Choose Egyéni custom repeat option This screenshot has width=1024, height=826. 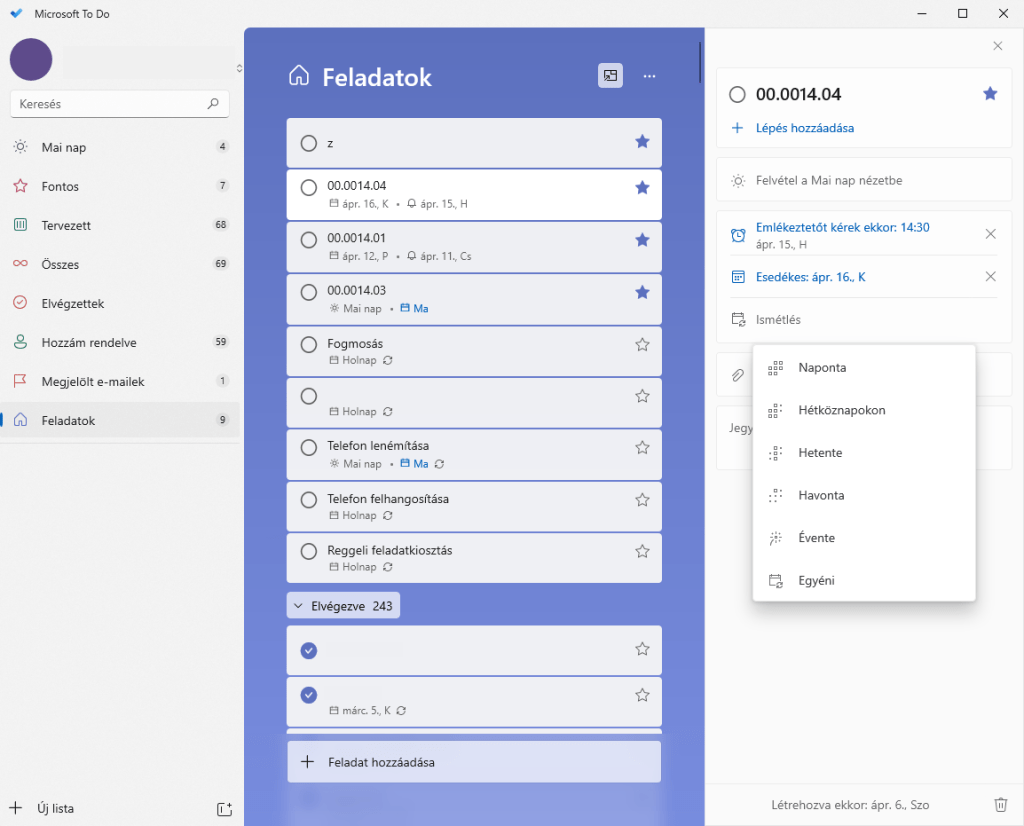coord(816,580)
